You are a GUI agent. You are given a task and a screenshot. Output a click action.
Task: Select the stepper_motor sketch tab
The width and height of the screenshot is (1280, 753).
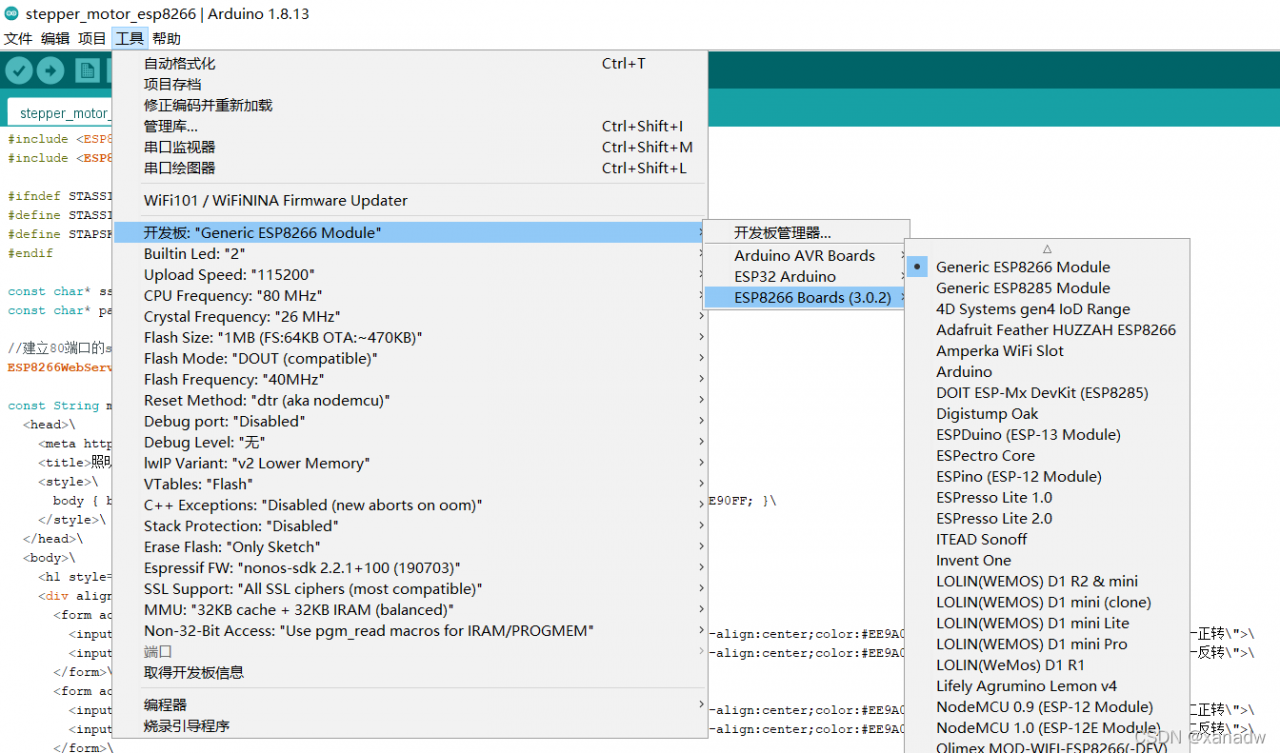pyautogui.click(x=62, y=113)
